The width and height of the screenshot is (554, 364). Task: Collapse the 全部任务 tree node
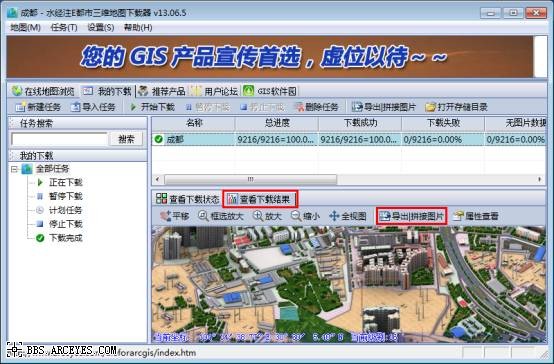click(14, 169)
